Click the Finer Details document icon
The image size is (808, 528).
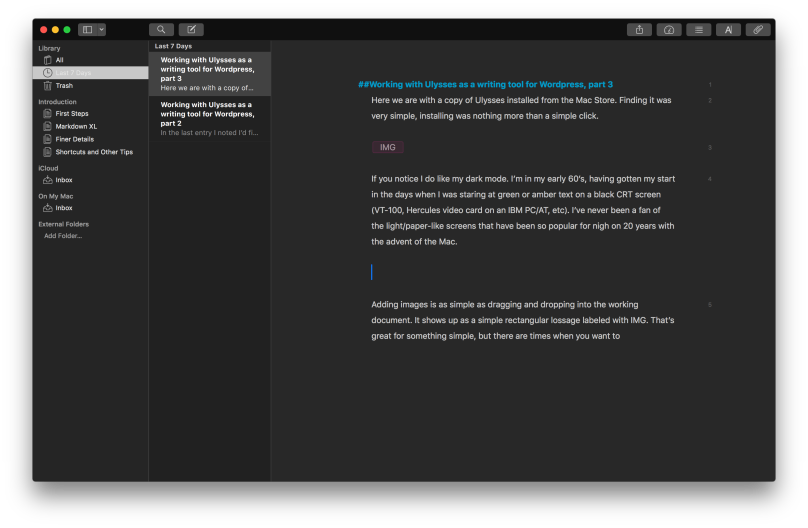tap(47, 139)
